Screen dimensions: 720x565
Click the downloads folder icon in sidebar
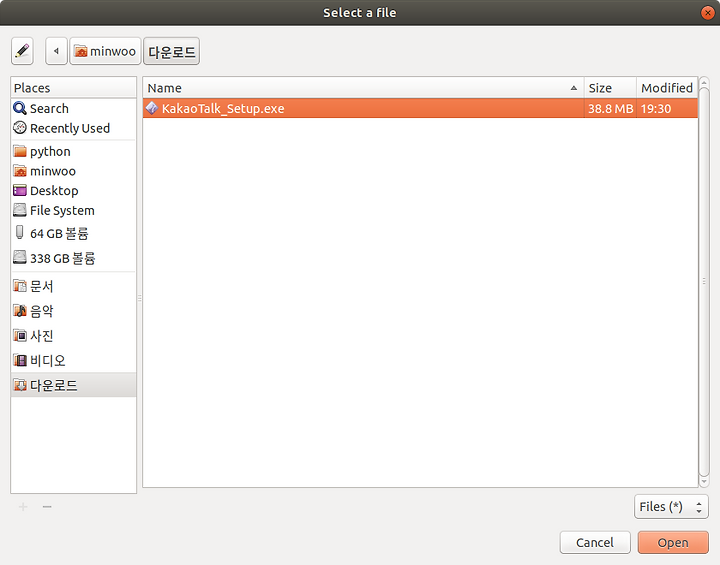(20, 385)
